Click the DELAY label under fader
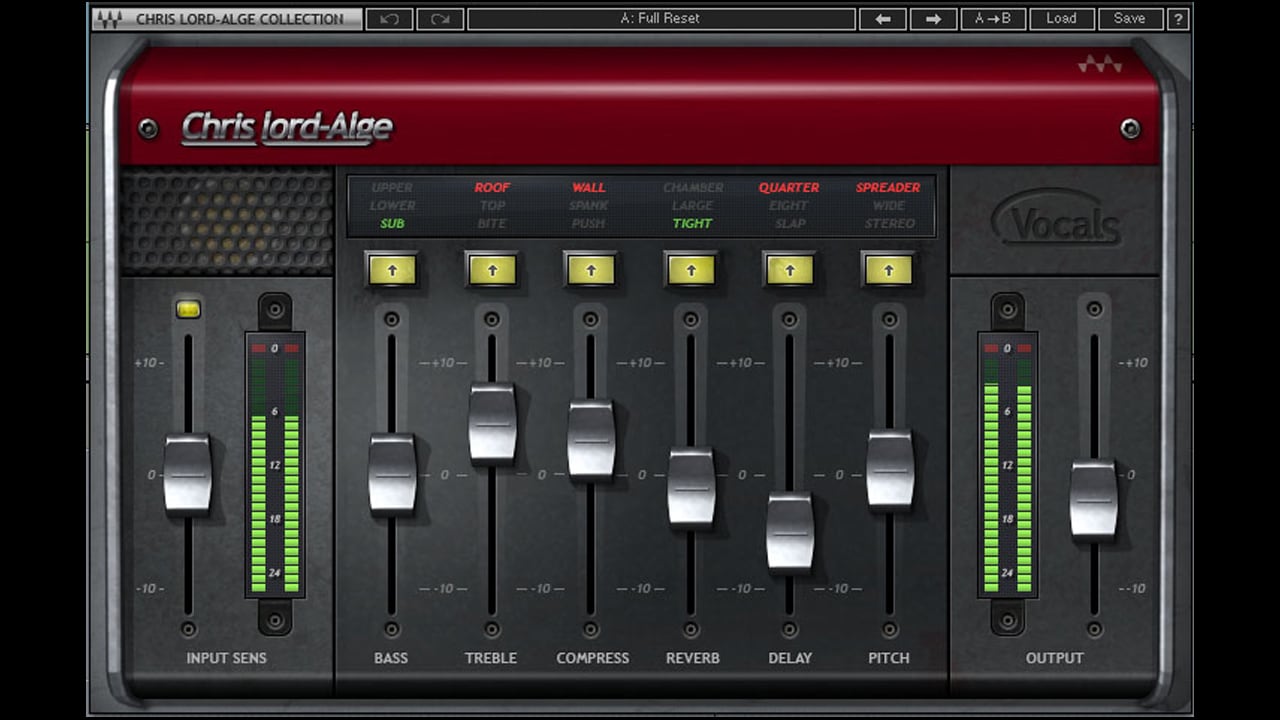 (x=790, y=658)
